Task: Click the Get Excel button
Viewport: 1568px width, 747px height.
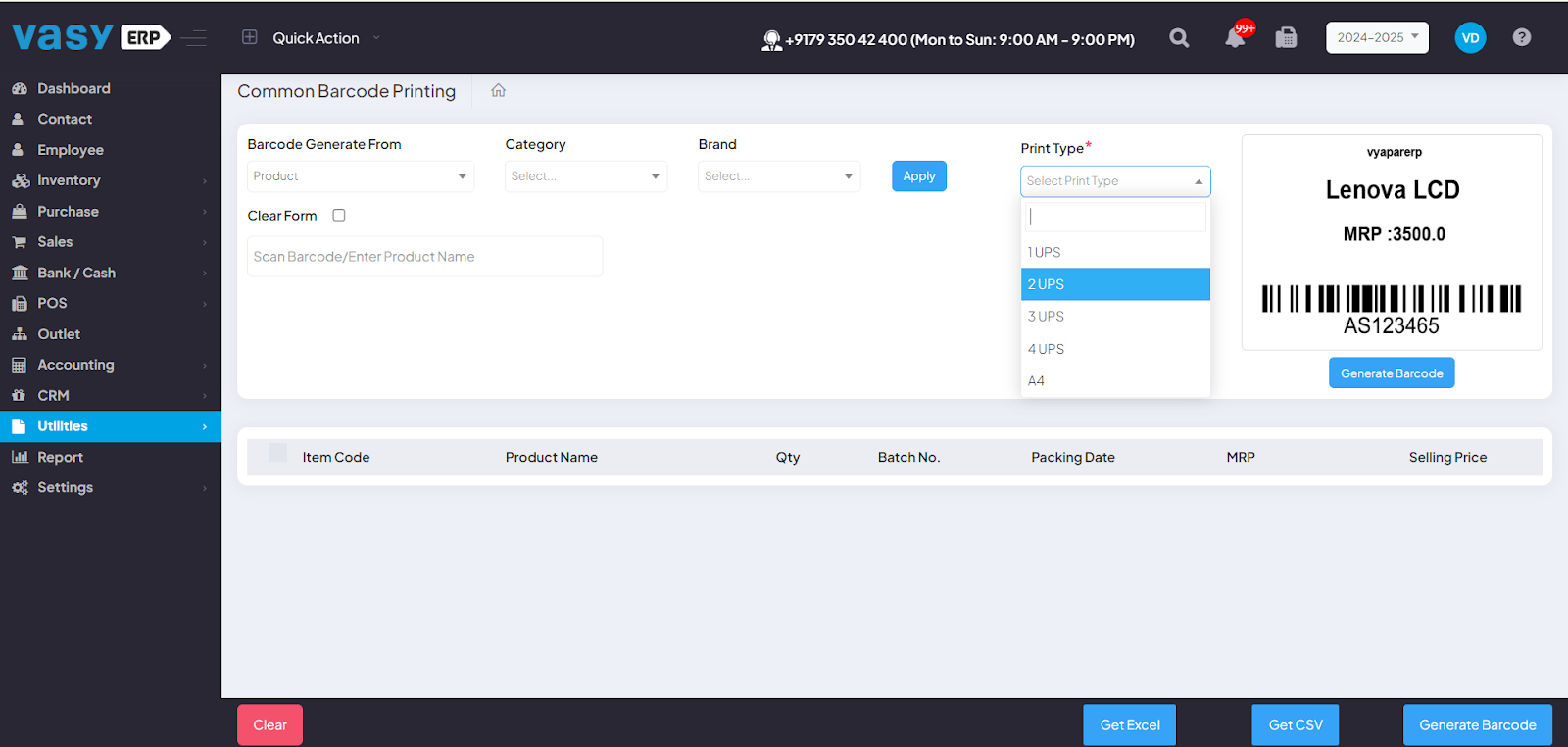Action: (1130, 725)
